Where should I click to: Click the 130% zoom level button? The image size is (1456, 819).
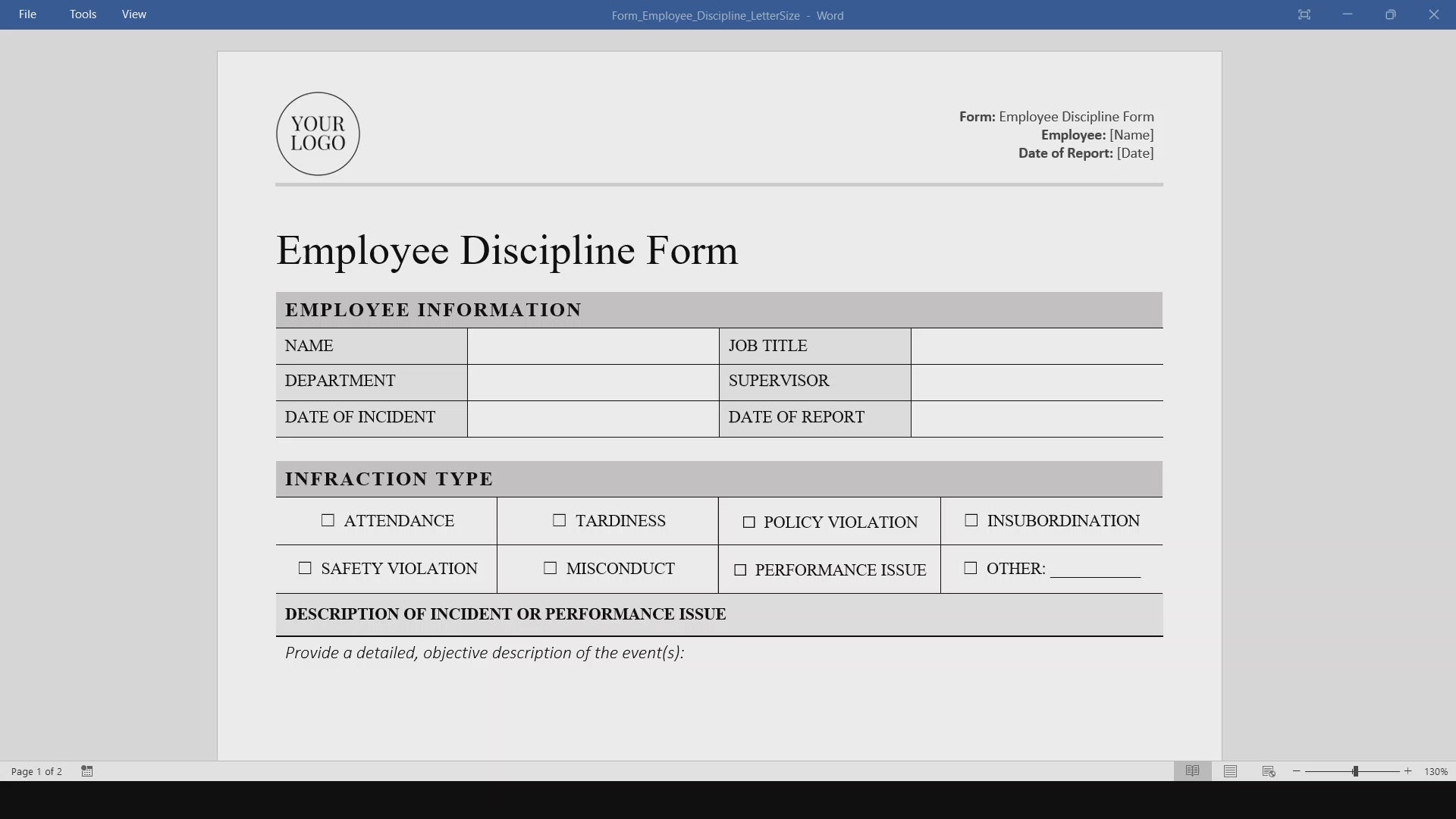[x=1436, y=771]
